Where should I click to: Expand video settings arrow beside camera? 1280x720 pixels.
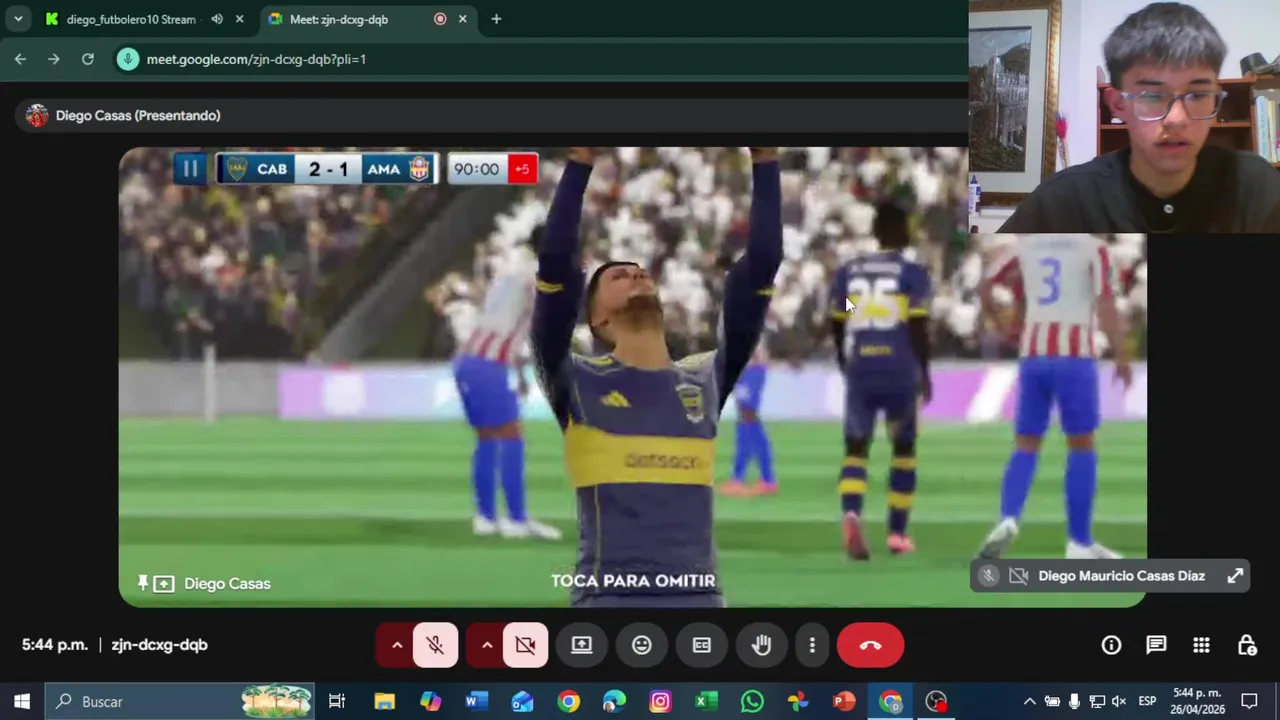(x=486, y=645)
